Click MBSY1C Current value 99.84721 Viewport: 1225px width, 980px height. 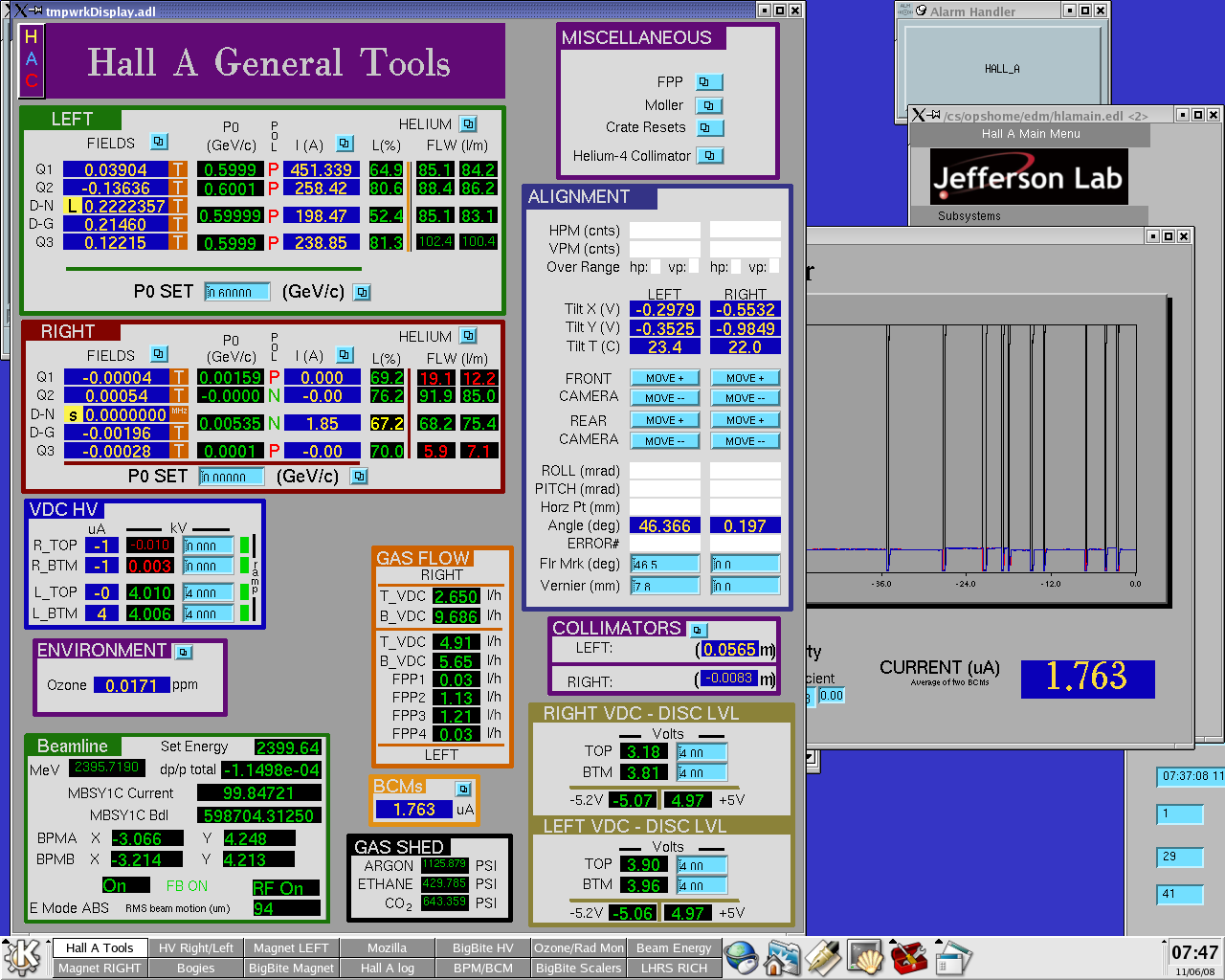tap(258, 792)
